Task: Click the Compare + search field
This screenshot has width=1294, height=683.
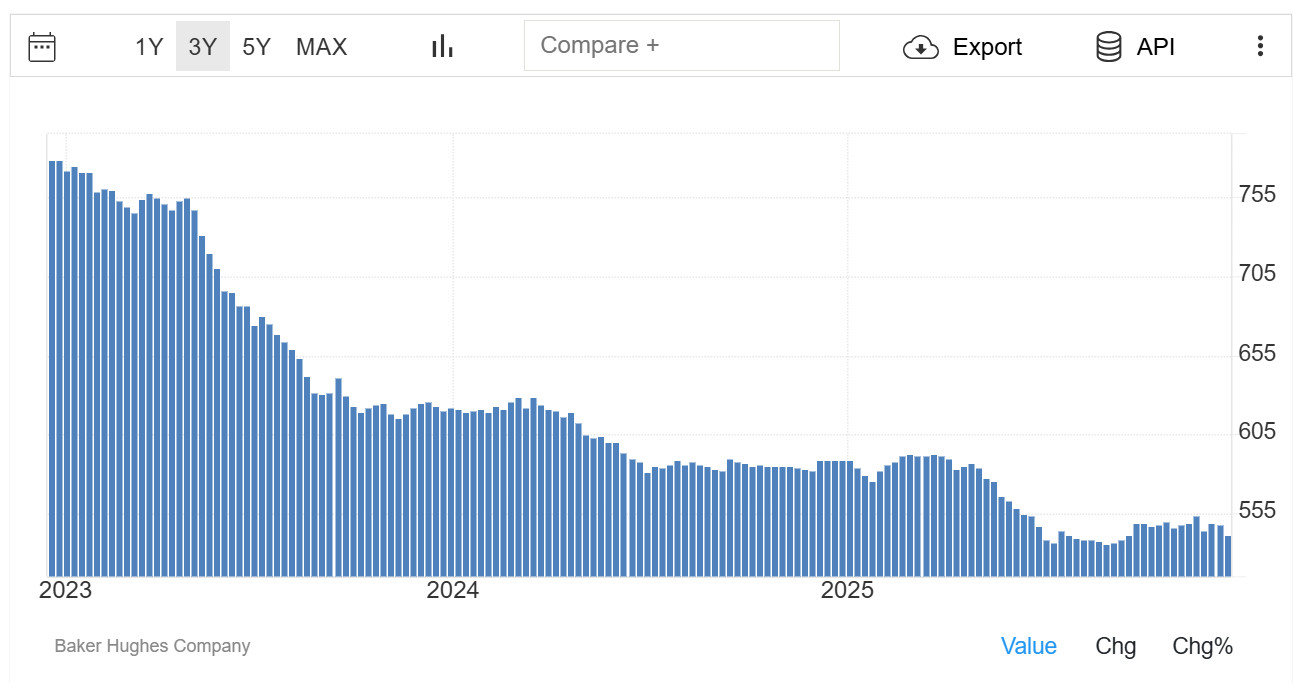Action: (x=681, y=46)
